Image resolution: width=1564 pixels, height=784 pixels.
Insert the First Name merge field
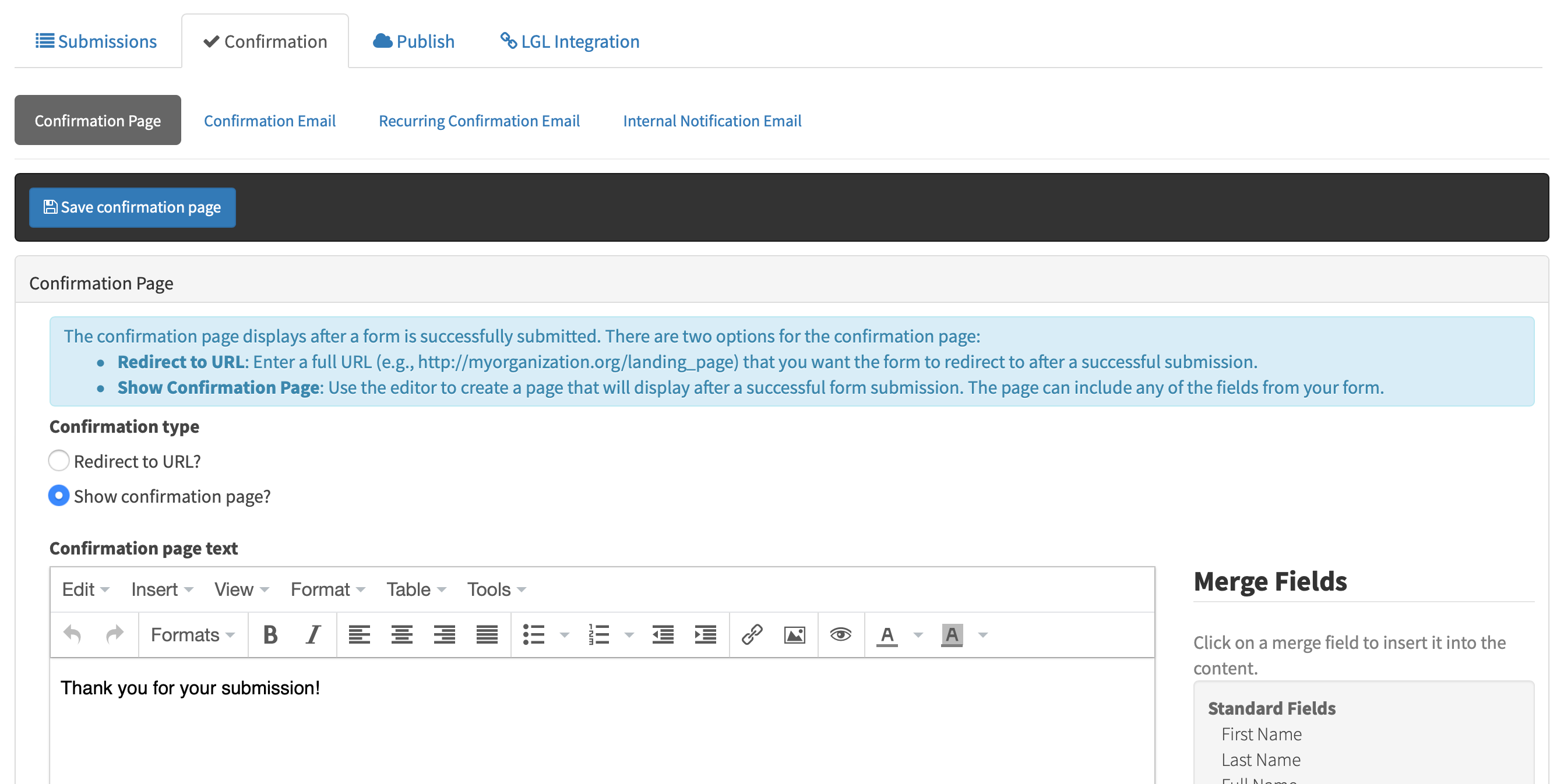point(1261,734)
